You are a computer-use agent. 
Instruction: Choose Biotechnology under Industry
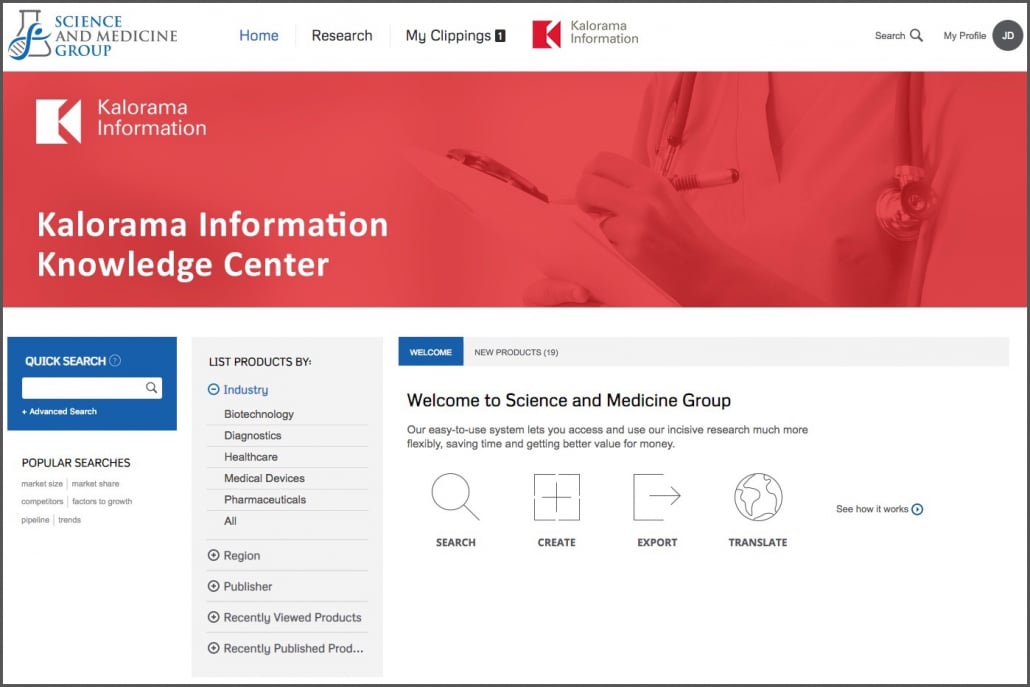pyautogui.click(x=259, y=414)
